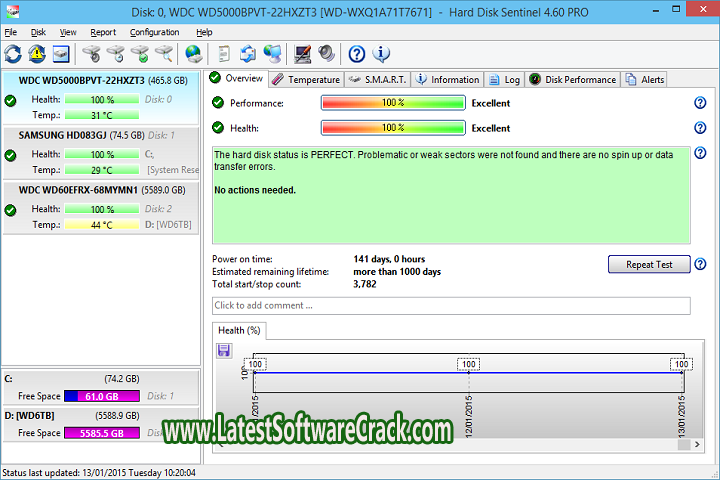The image size is (720, 480).
Task: Click green check icon of WDC WD60EFRX disk
Action: (11, 210)
